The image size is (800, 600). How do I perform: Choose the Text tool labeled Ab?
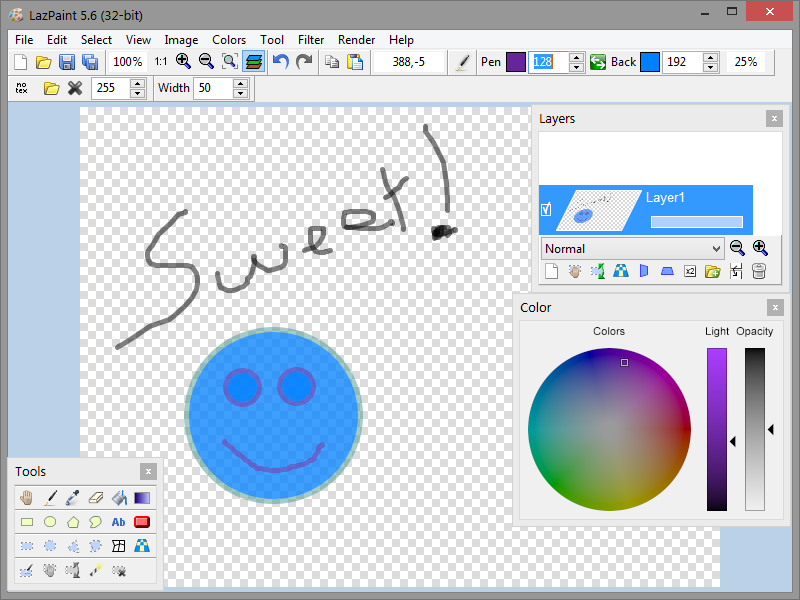click(119, 521)
